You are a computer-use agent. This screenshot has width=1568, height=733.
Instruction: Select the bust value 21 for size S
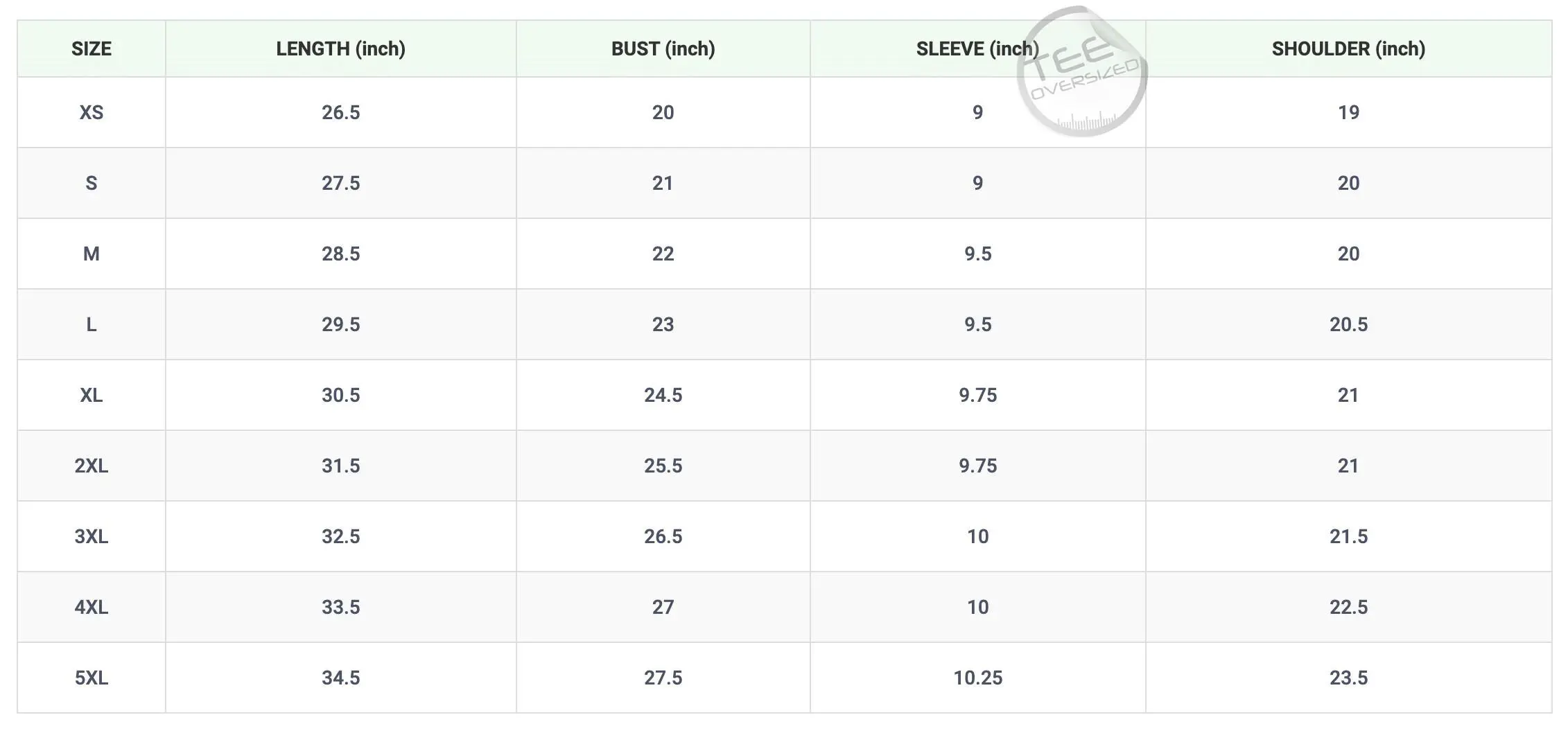click(x=663, y=183)
